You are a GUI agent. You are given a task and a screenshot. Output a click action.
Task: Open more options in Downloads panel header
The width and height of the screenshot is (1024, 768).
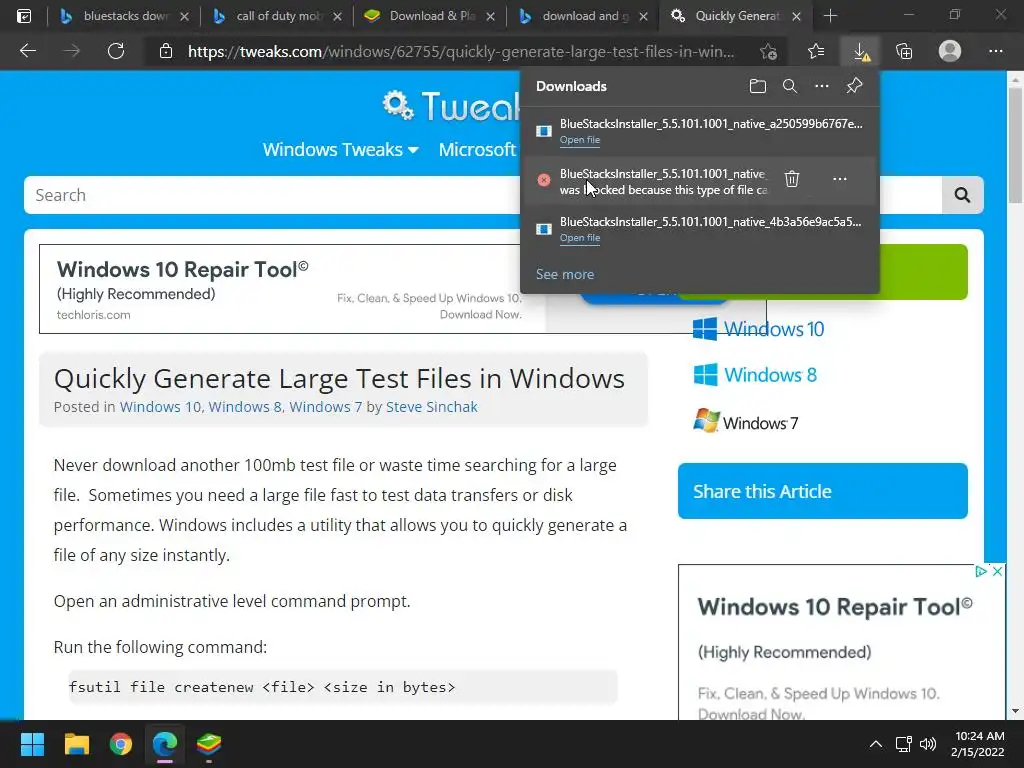[x=822, y=86]
